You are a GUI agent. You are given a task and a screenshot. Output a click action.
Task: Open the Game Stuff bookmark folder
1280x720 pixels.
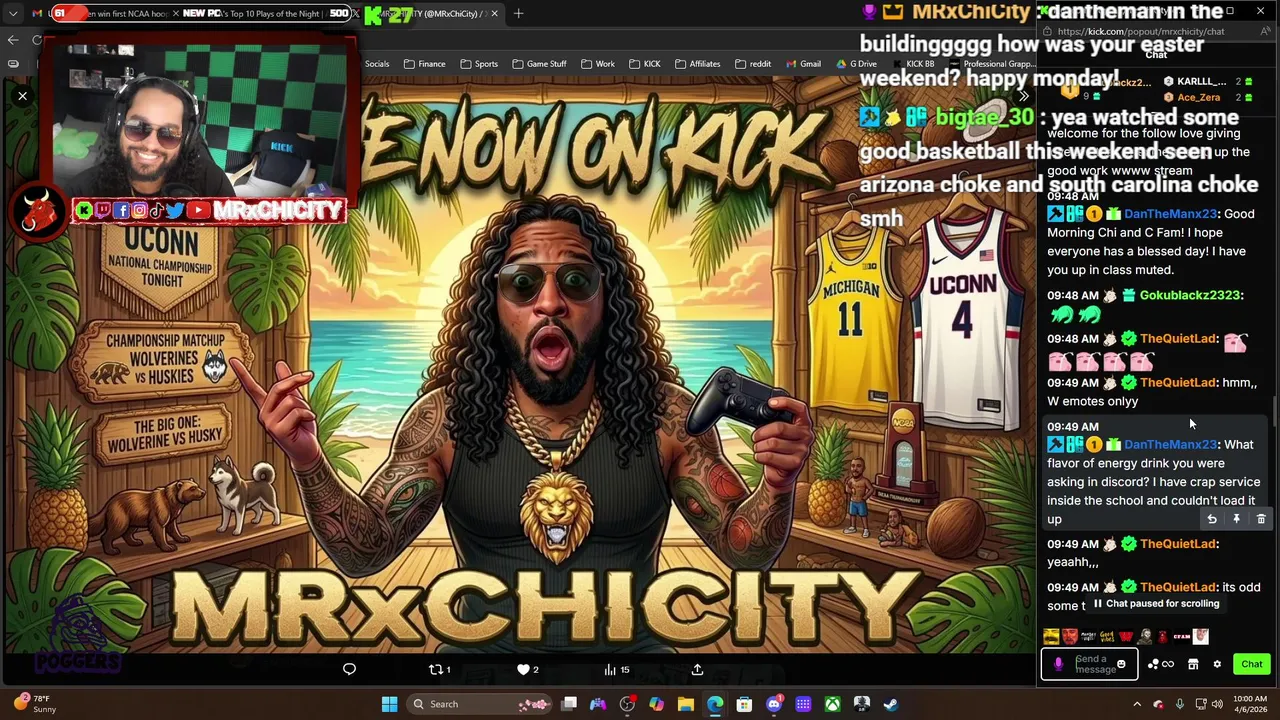539,64
